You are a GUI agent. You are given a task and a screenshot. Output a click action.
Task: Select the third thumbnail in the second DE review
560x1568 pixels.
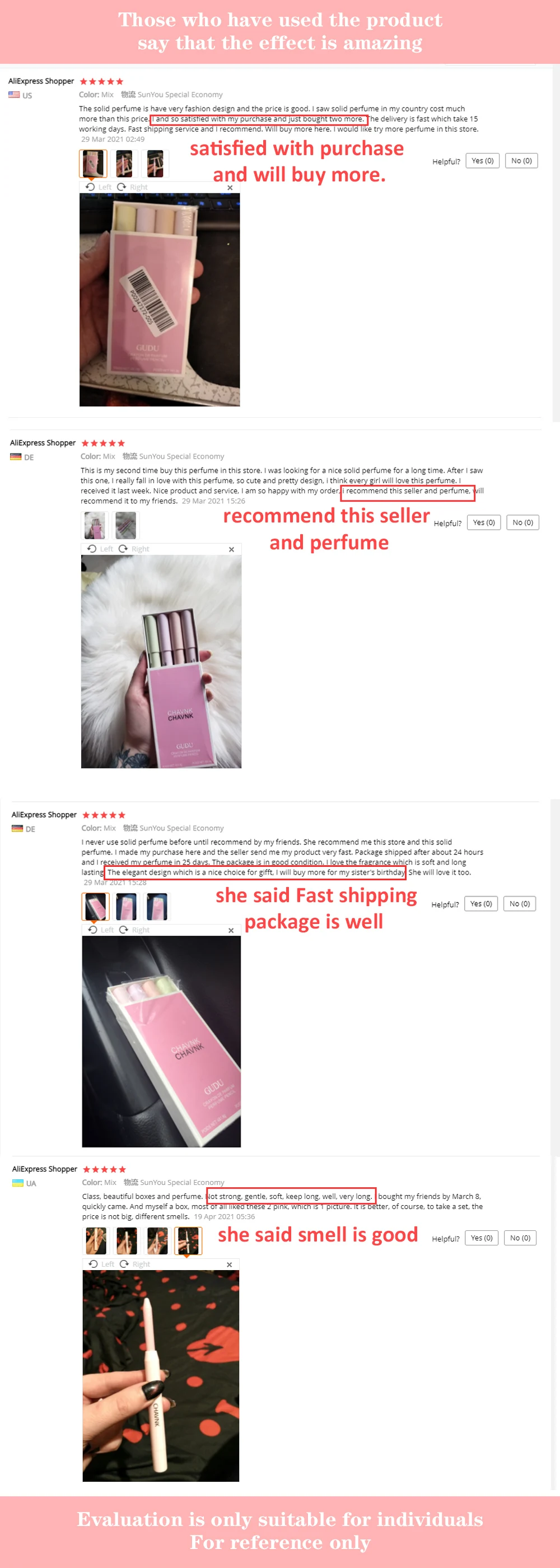tap(157, 906)
